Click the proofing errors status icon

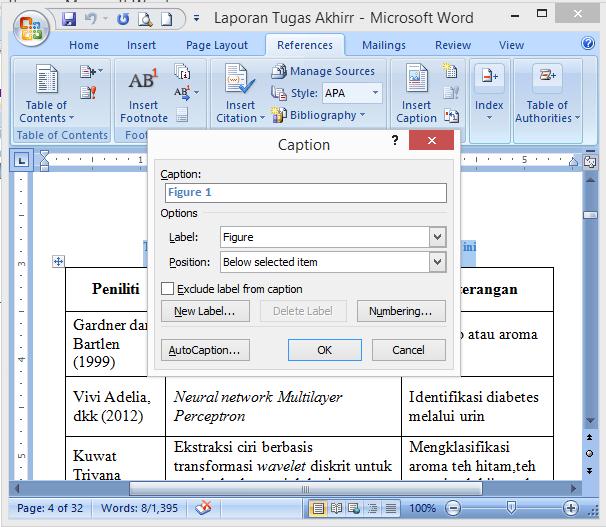(204, 508)
